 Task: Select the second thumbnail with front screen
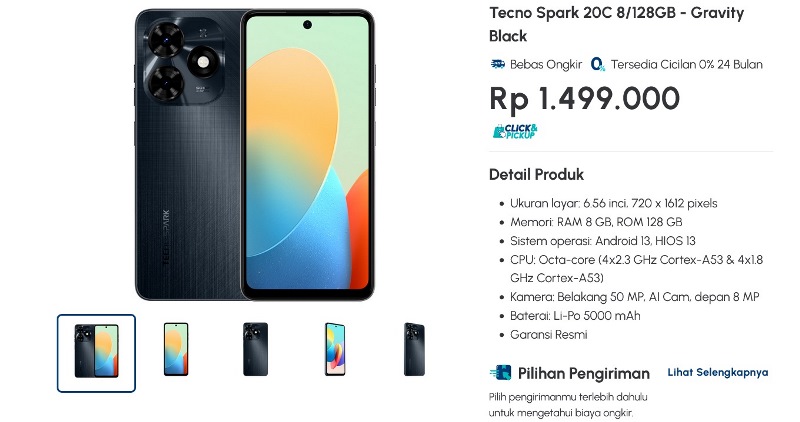[176, 350]
